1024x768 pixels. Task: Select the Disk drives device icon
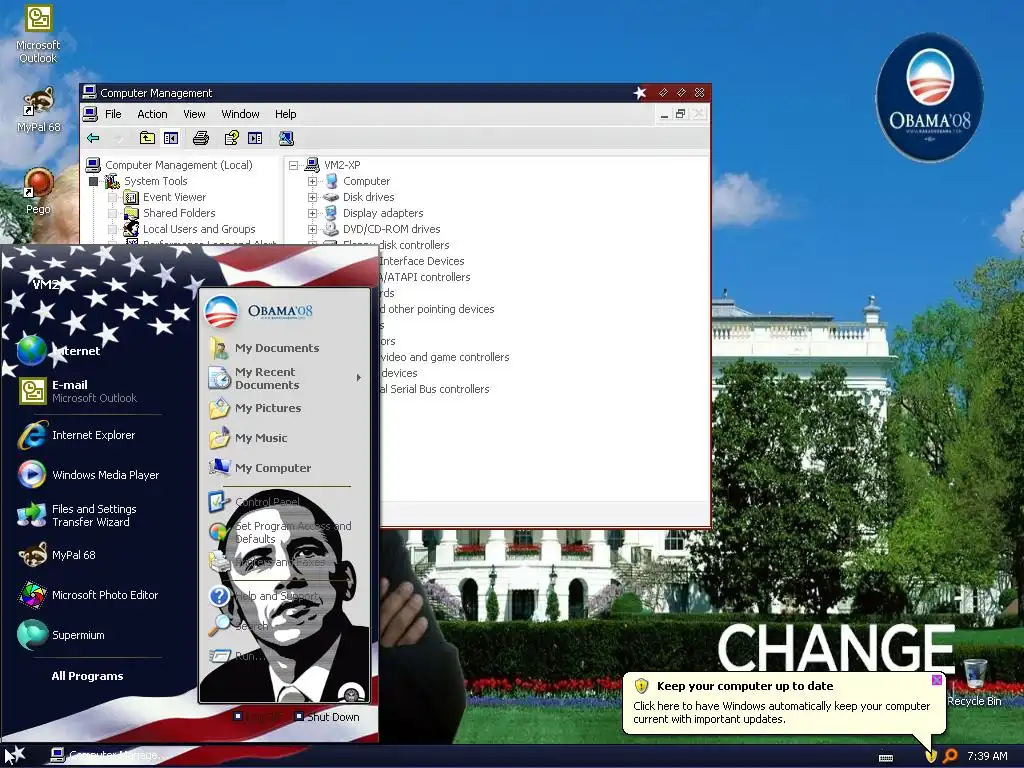[x=331, y=197]
